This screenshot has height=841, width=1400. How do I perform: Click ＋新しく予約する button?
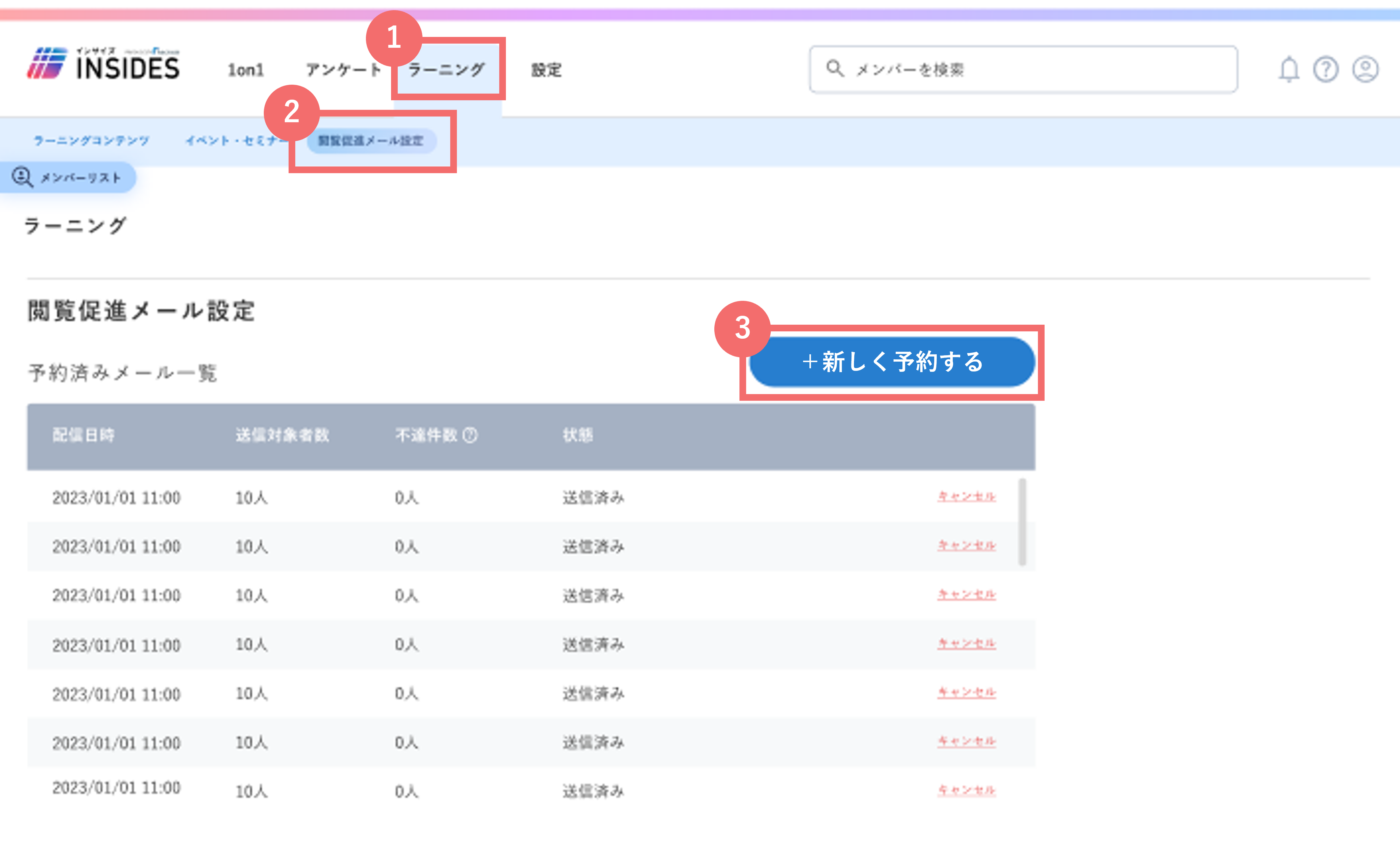[892, 362]
